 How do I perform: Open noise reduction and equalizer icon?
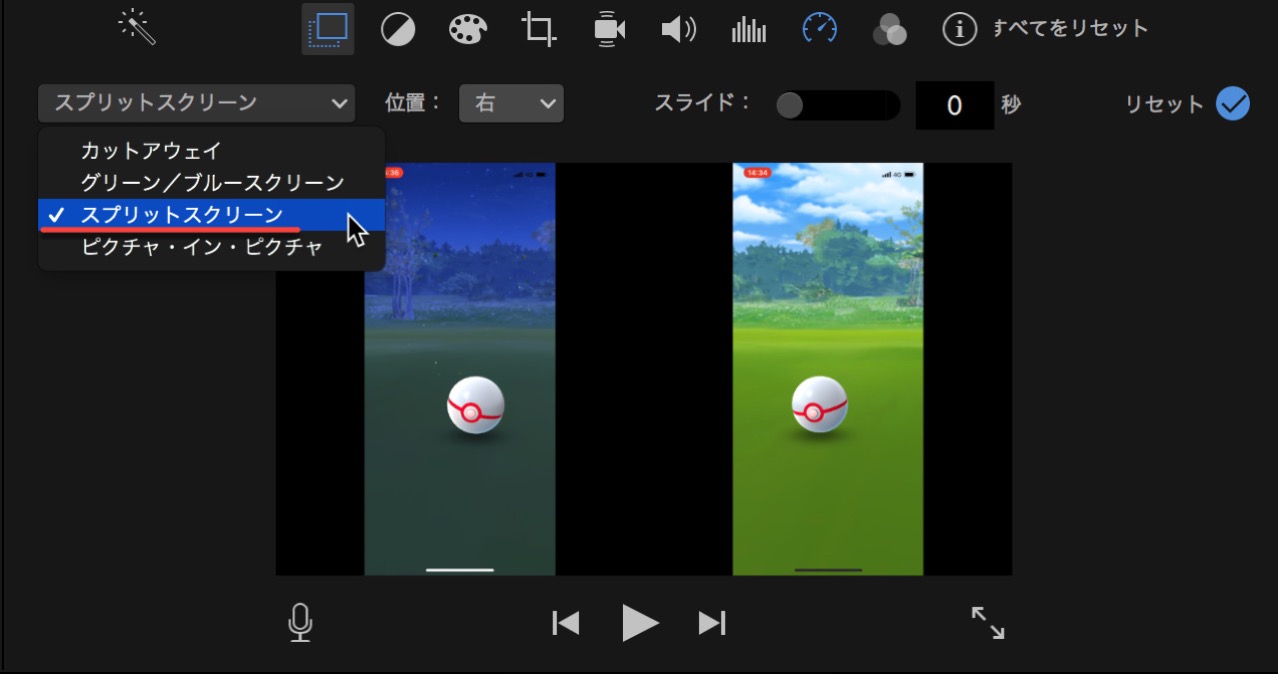(749, 29)
